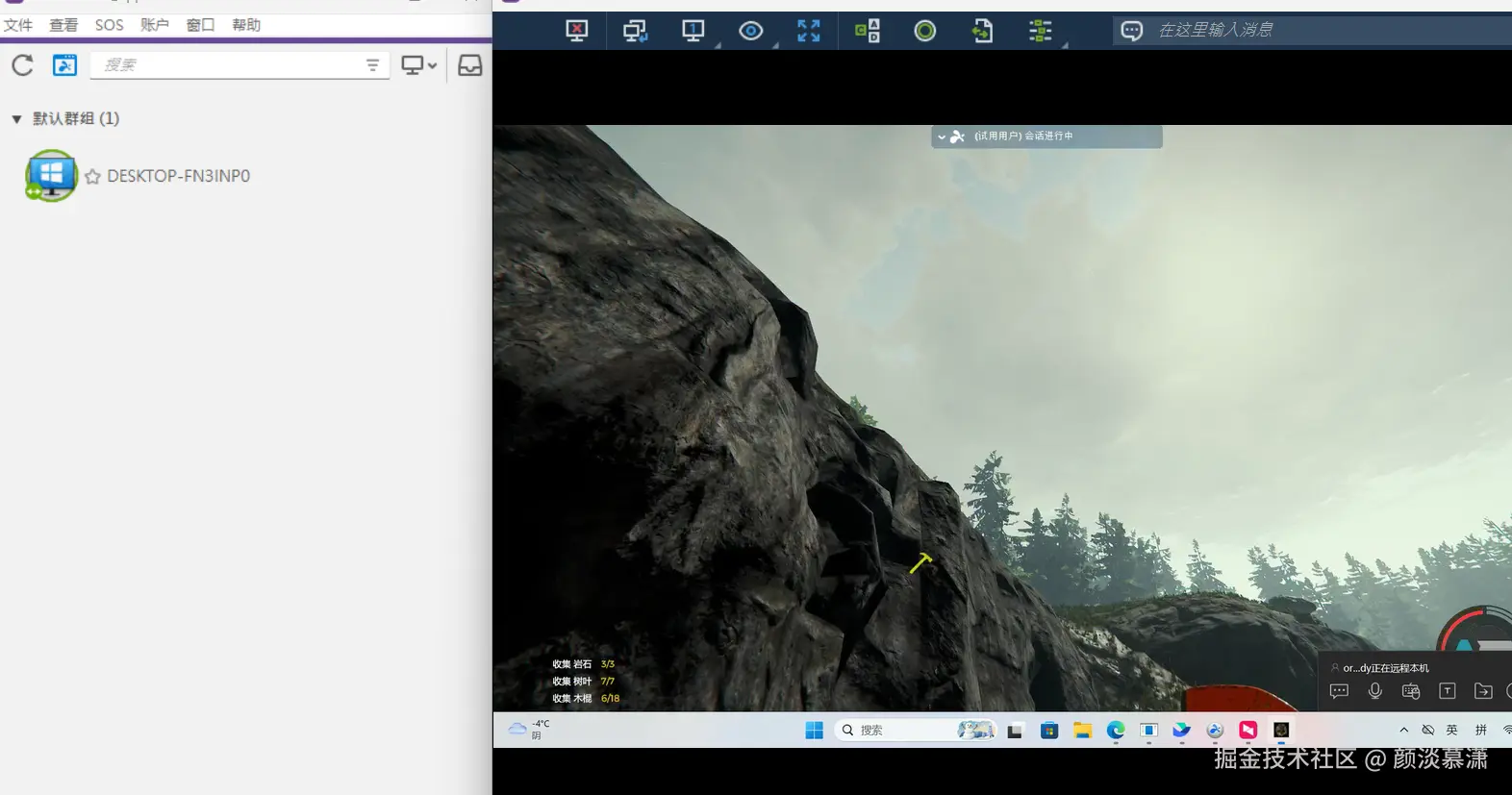Open the 文件 menu
Screen dimensions: 1512x795
pos(17,25)
